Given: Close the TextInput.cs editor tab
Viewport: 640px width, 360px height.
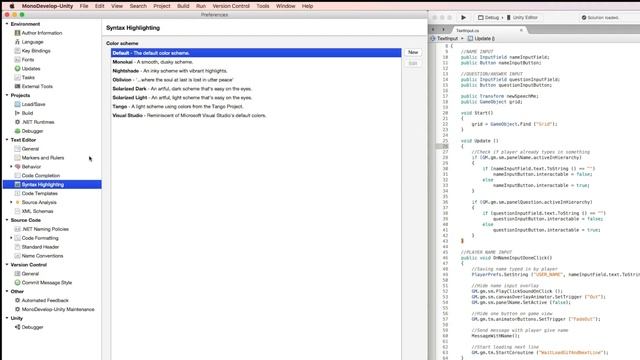Looking at the screenshot, I should 521,30.
